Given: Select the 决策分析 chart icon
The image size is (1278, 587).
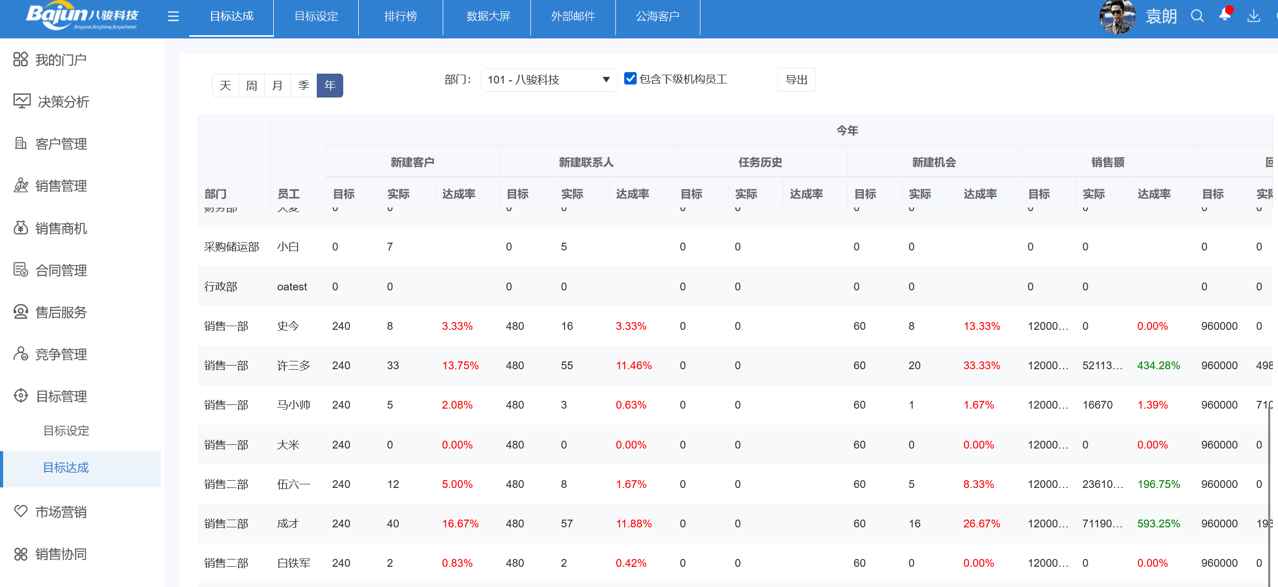Looking at the screenshot, I should coord(21,101).
